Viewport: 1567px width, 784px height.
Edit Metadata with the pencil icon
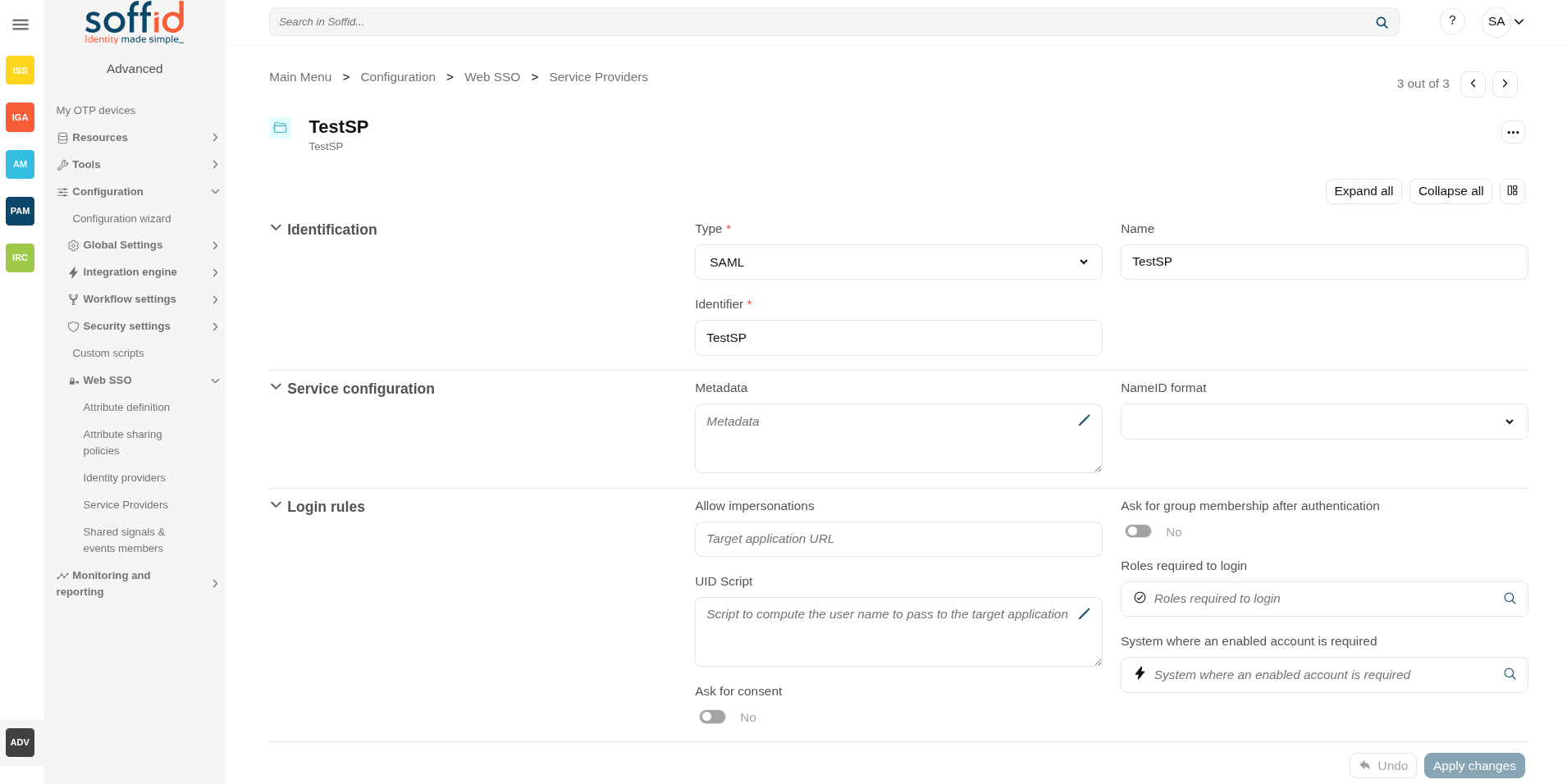coord(1084,420)
